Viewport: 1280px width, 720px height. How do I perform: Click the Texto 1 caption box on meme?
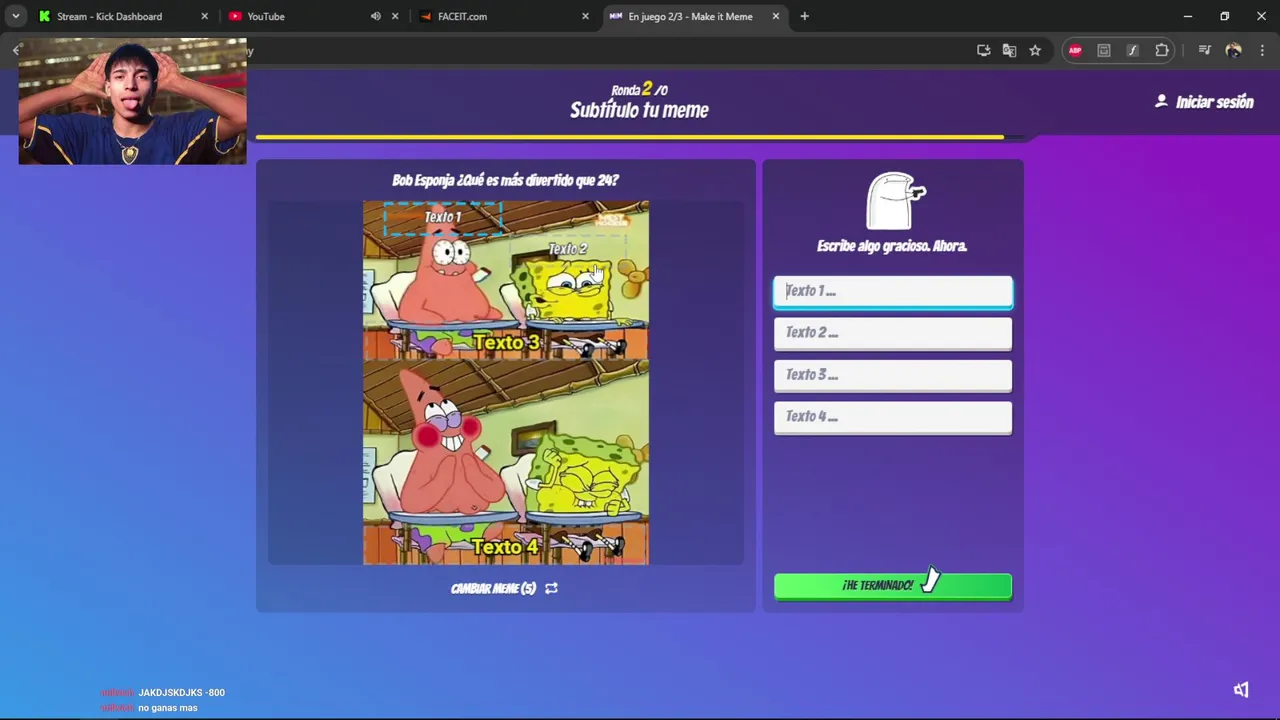pos(443,218)
